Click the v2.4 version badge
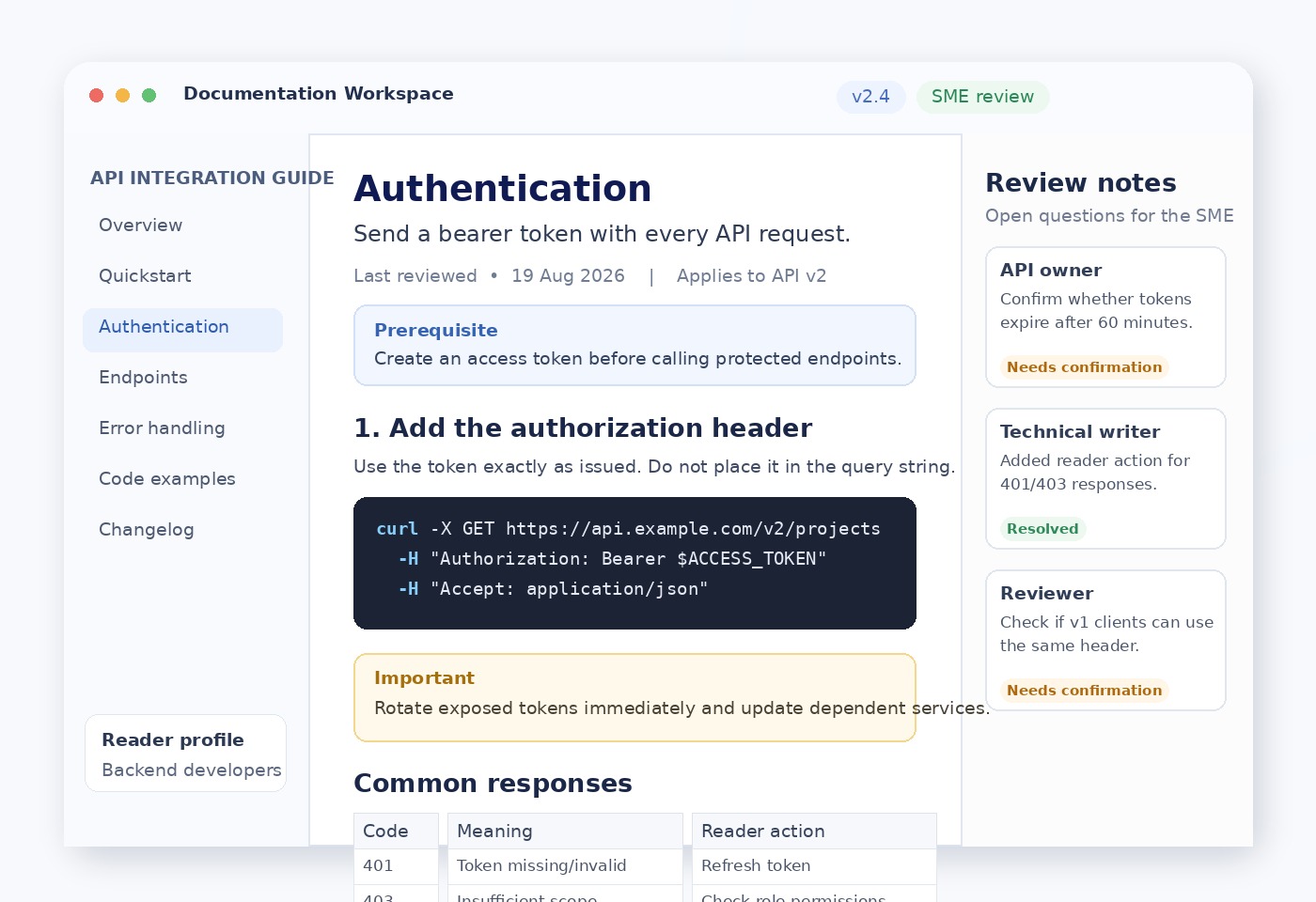 [870, 97]
